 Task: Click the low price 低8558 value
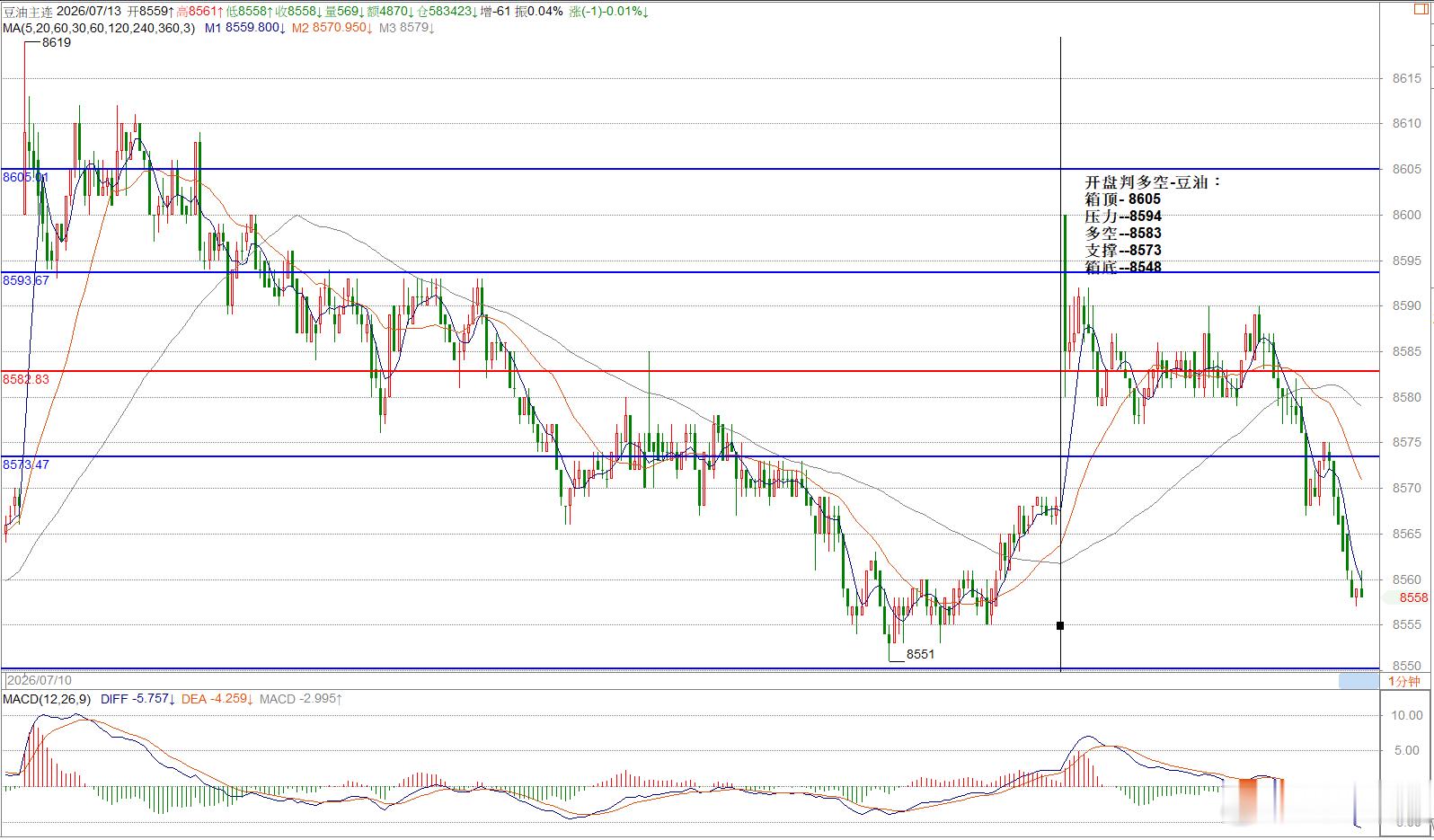click(249, 12)
